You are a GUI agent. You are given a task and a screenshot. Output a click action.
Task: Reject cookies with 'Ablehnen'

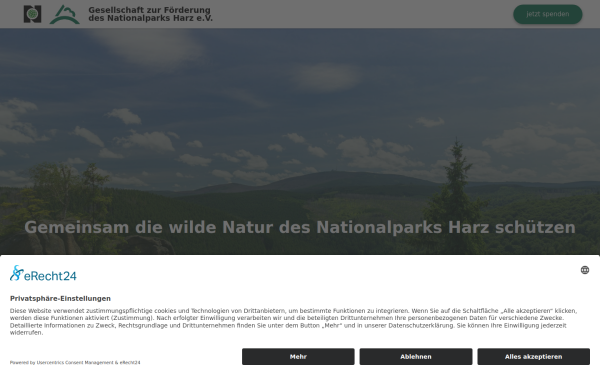tap(416, 356)
